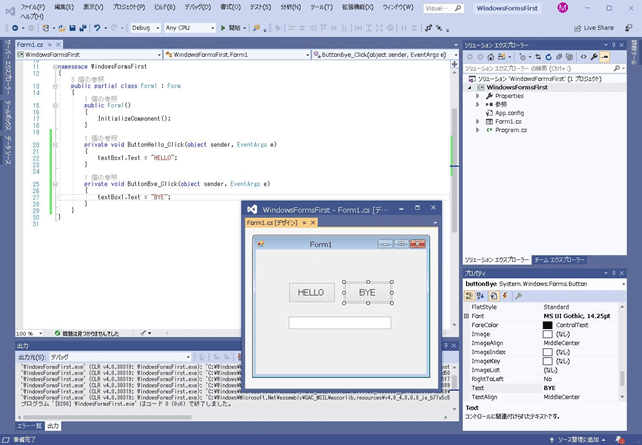Click the black ForeColor swatch
This screenshot has width=642, height=445.
pos(547,325)
